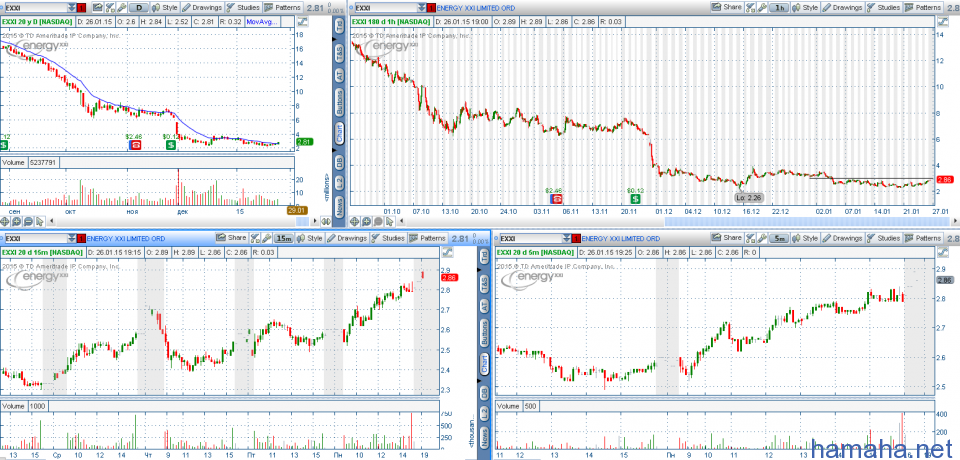Expand the symbol dropdown in 15m chart
The image size is (960, 460).
tap(72, 238)
